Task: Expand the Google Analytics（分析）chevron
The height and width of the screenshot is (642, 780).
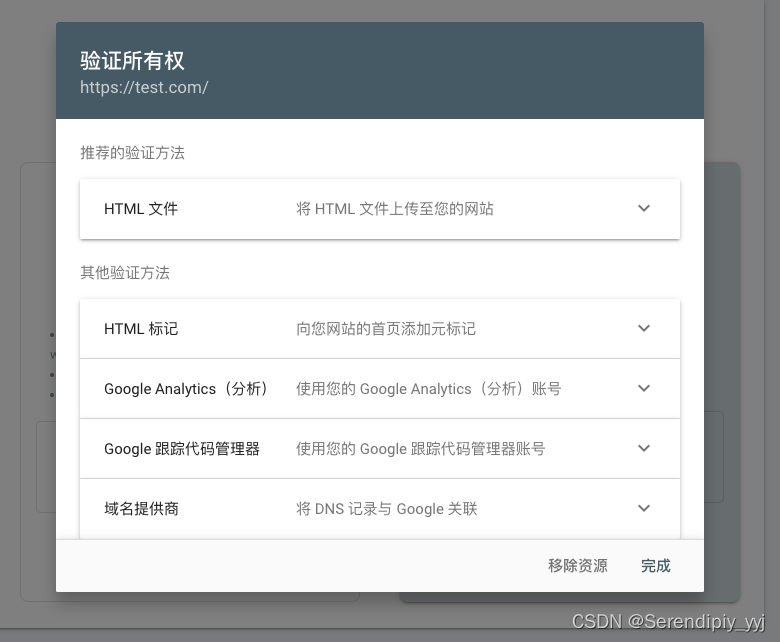Action: pos(644,388)
